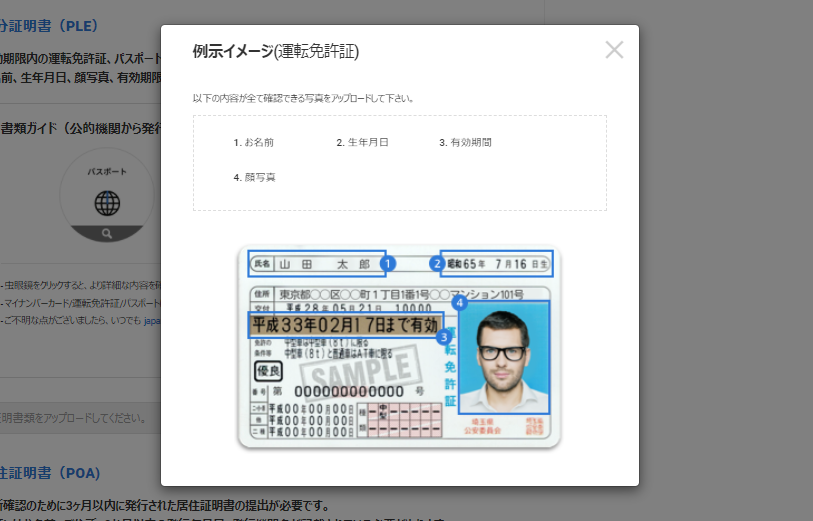The width and height of the screenshot is (813, 521).
Task: Click the japan support link behind dialog
Action: tap(152, 321)
